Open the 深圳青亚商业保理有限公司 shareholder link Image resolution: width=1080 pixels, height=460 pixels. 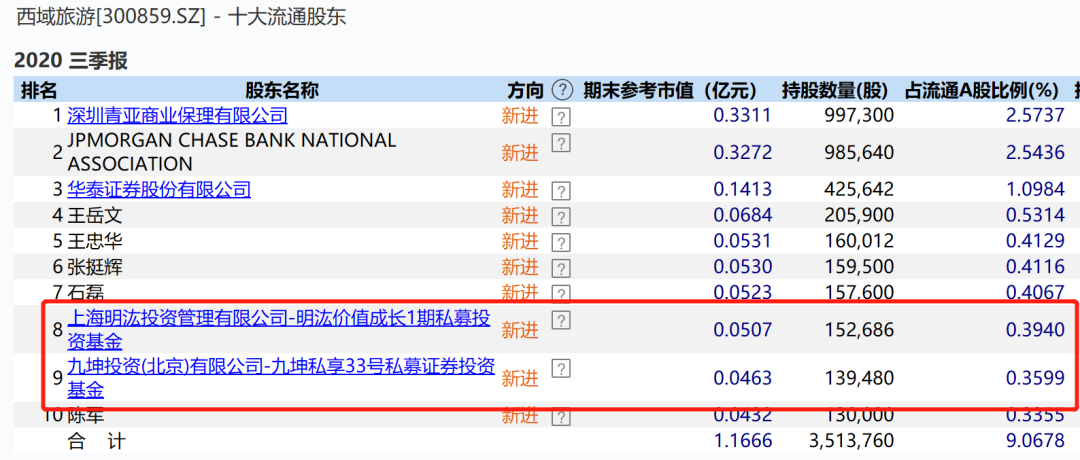pyautogui.click(x=177, y=116)
